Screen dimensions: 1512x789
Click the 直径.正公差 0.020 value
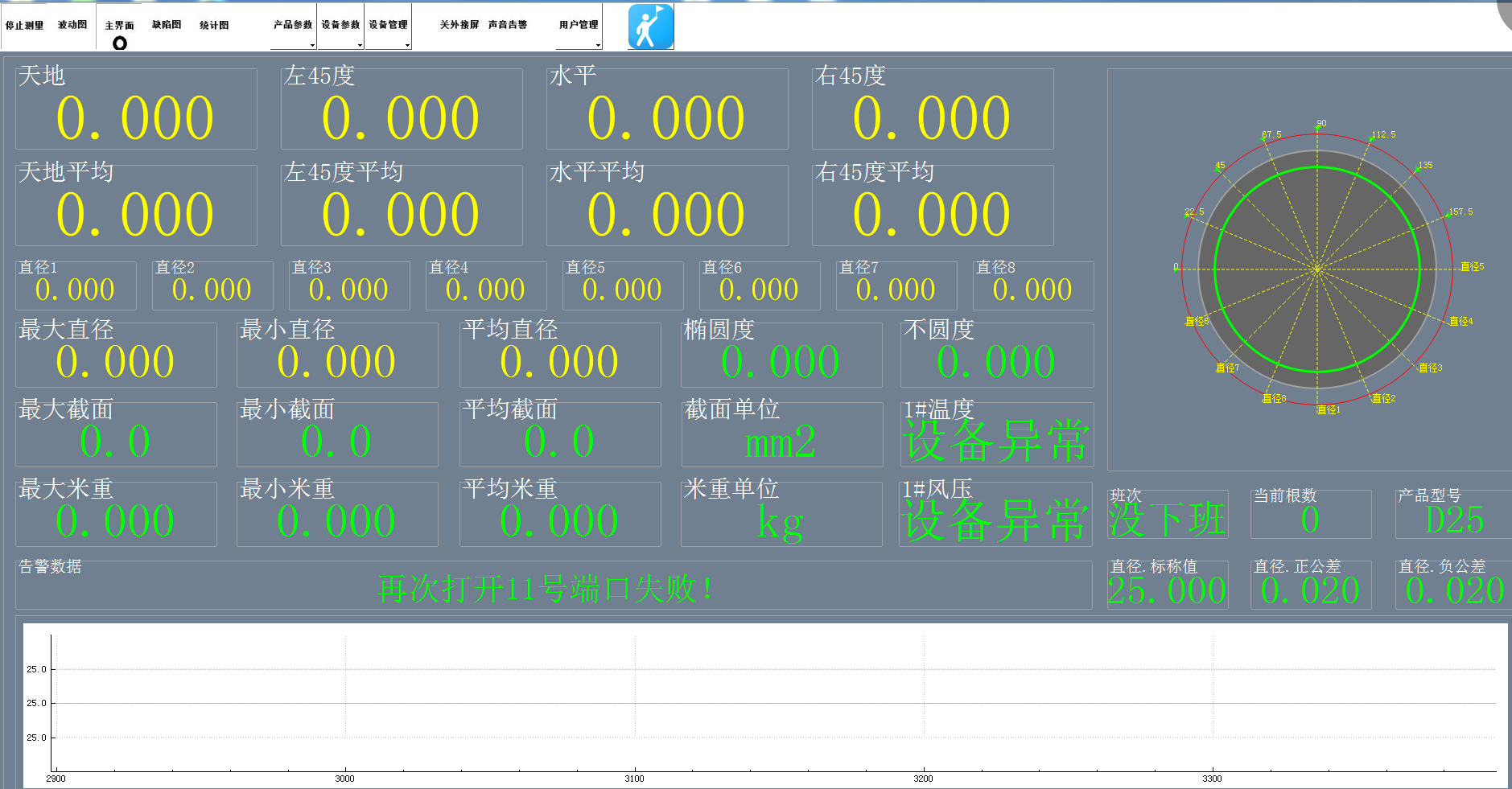coord(1310,591)
